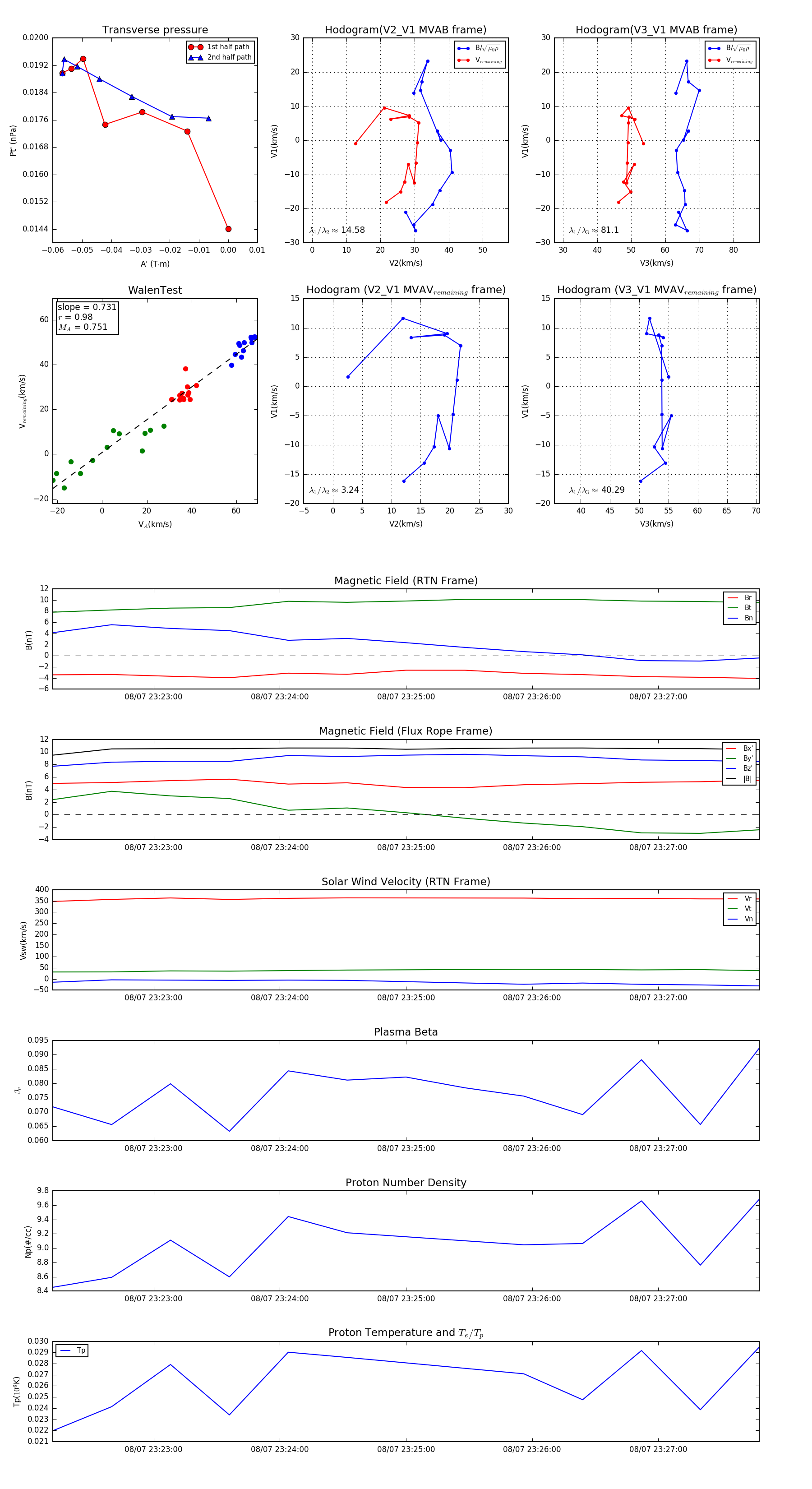Click the λ1/λ2 ≈ 14.58 annotation

tap(337, 230)
